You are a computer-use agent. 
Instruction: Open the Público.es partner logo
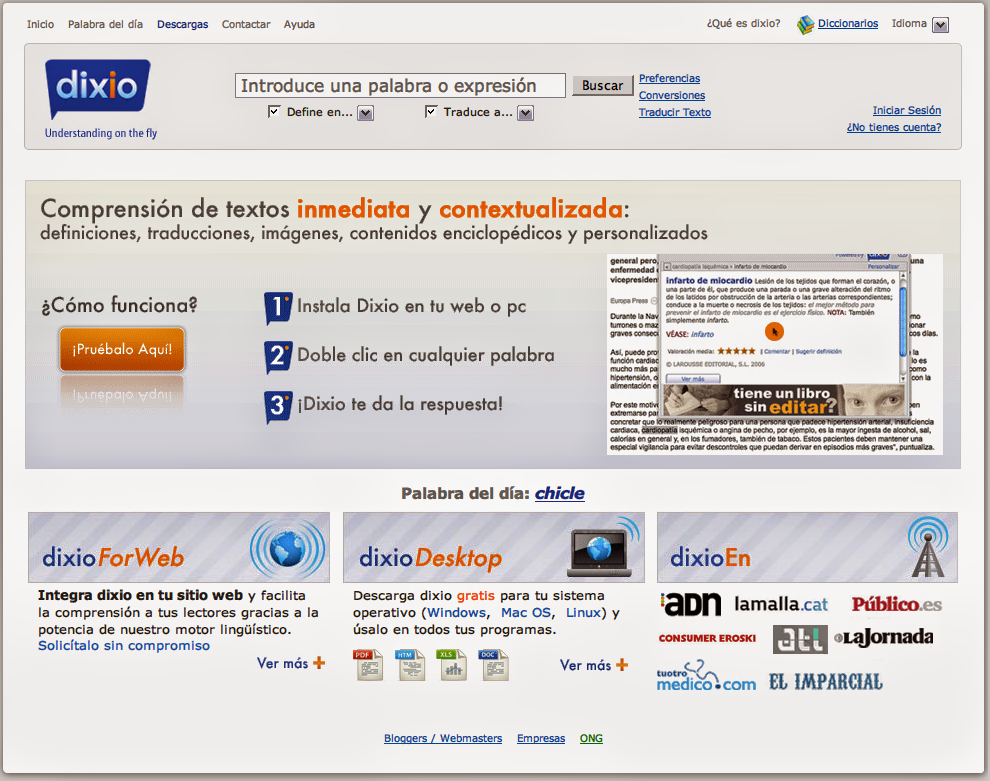[897, 604]
